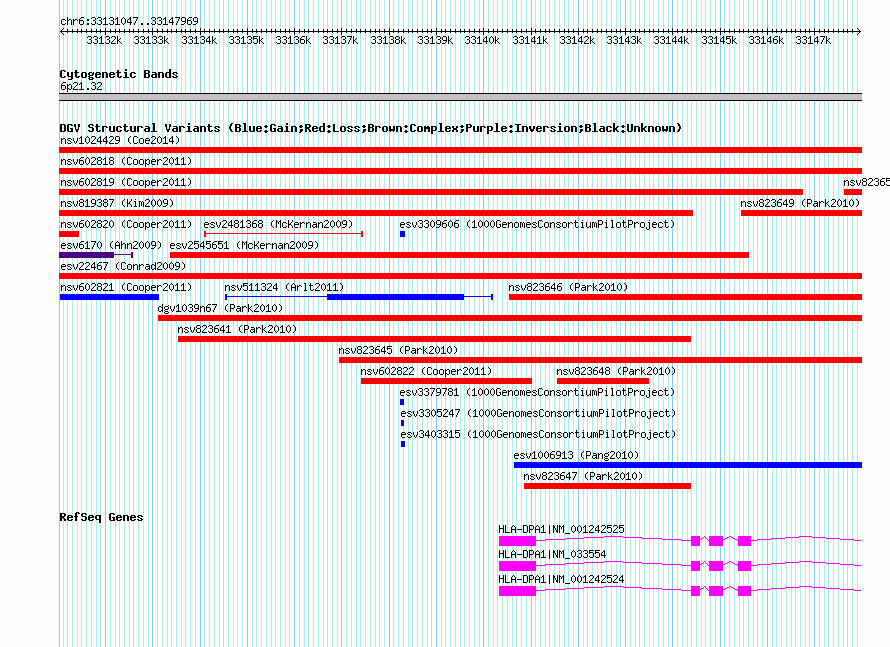Click the purple esv6170 inversion bar
Viewport: 890px width, 647px height.
tap(87, 255)
